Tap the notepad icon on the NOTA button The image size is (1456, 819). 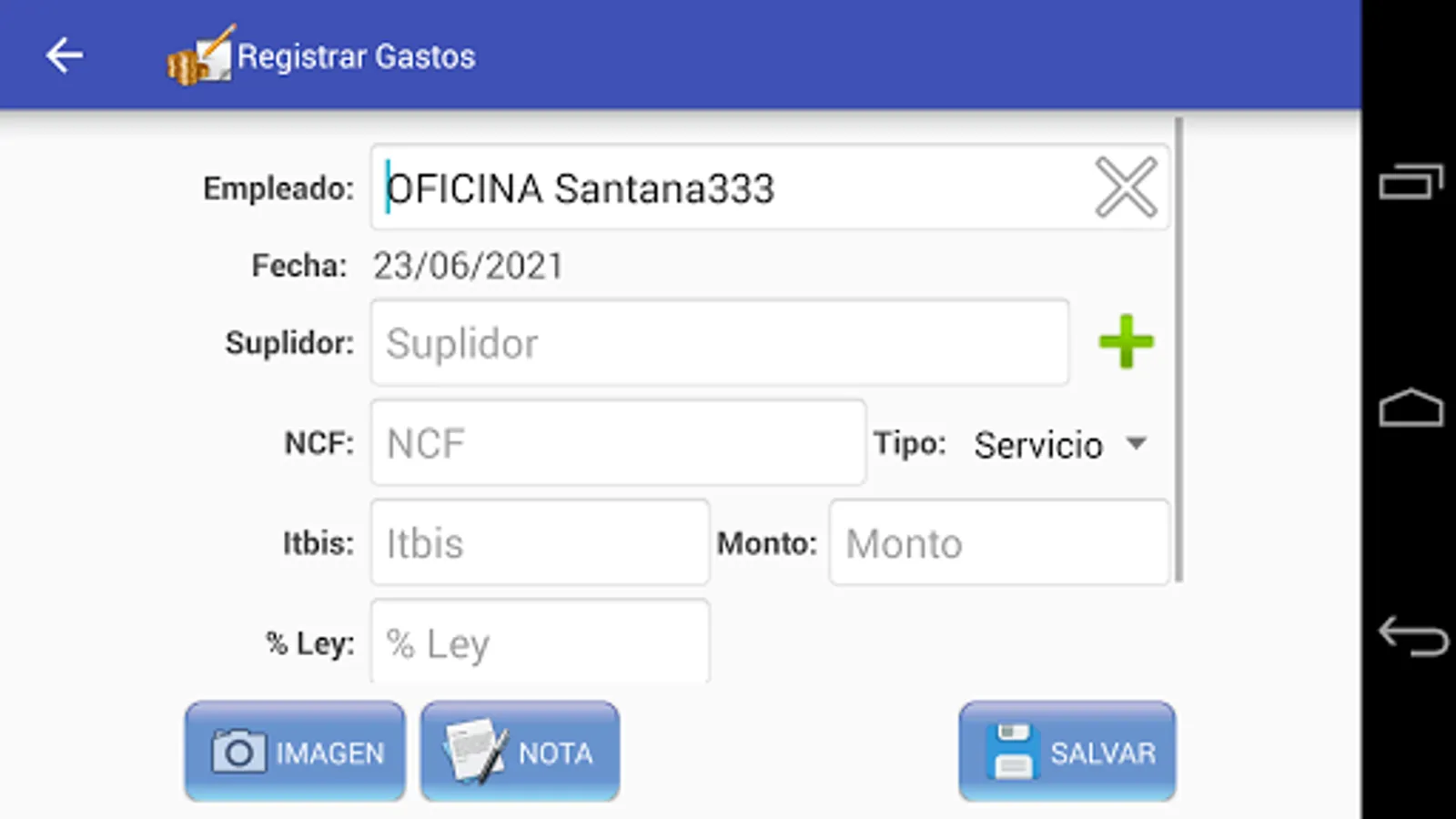(x=475, y=751)
